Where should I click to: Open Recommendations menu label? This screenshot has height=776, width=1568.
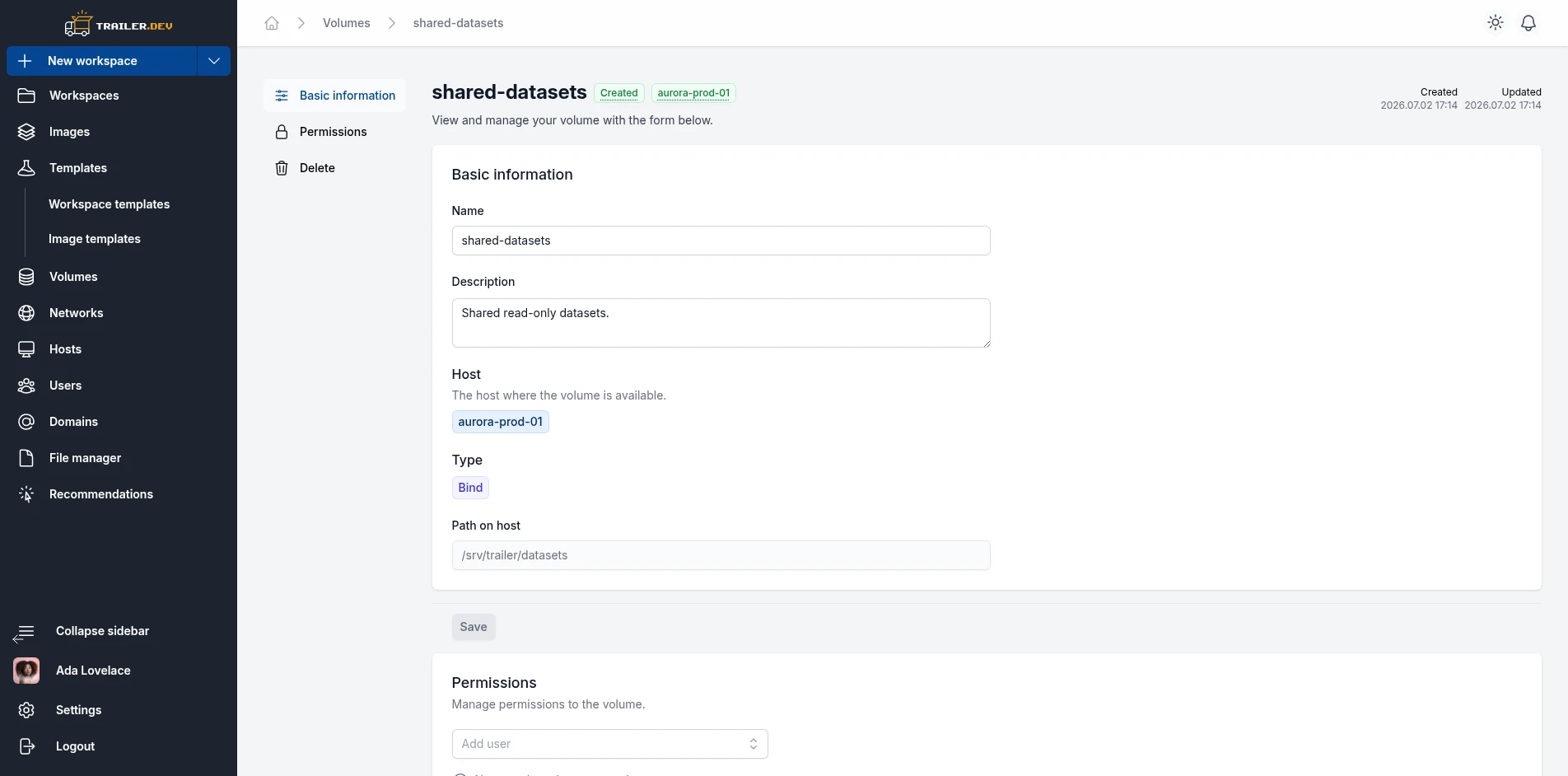[x=101, y=494]
